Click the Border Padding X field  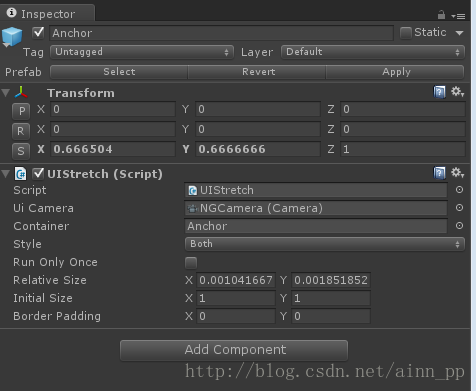(x=236, y=316)
